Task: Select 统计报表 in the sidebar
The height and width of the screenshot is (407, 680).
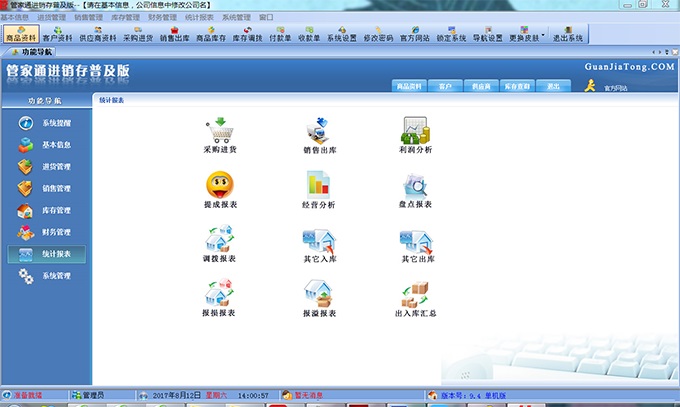Action: point(46,254)
